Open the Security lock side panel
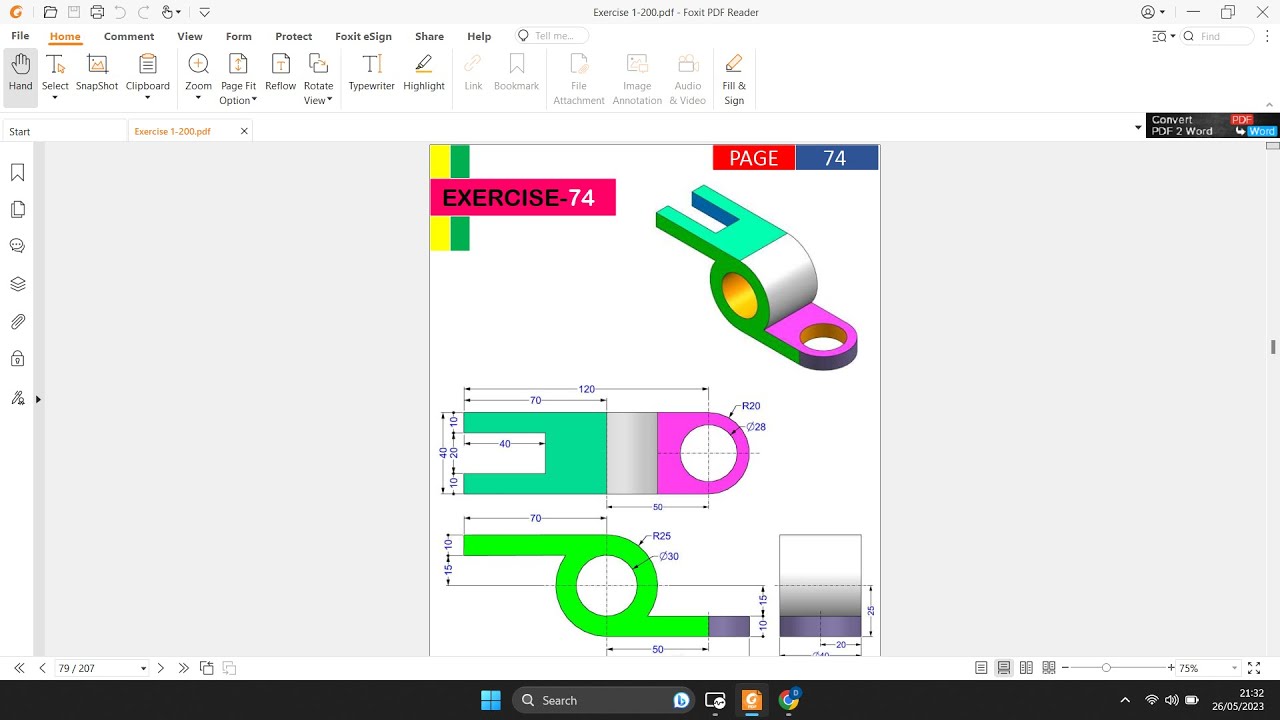The width and height of the screenshot is (1280, 720). point(18,358)
